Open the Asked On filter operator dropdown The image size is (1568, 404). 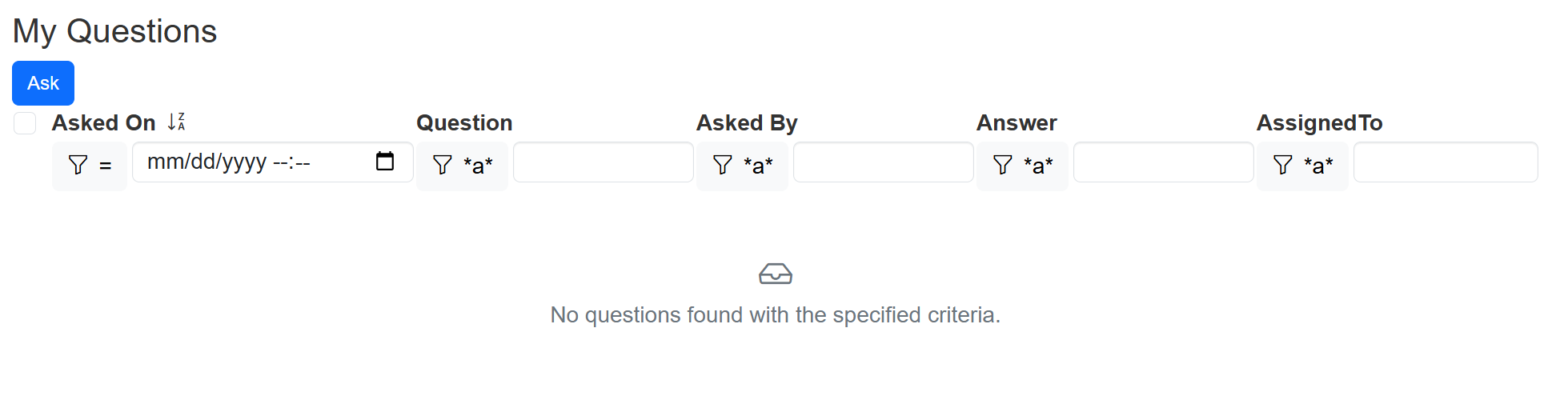click(x=90, y=166)
